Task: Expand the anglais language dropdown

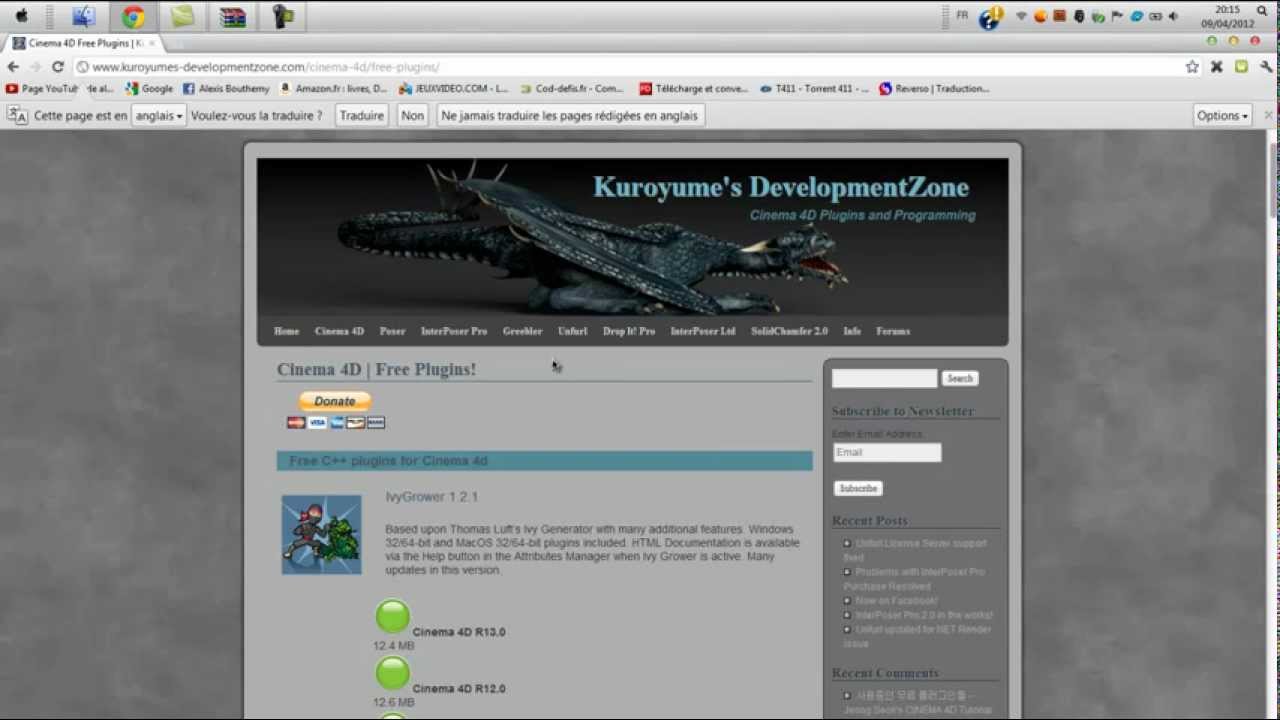Action: point(159,116)
